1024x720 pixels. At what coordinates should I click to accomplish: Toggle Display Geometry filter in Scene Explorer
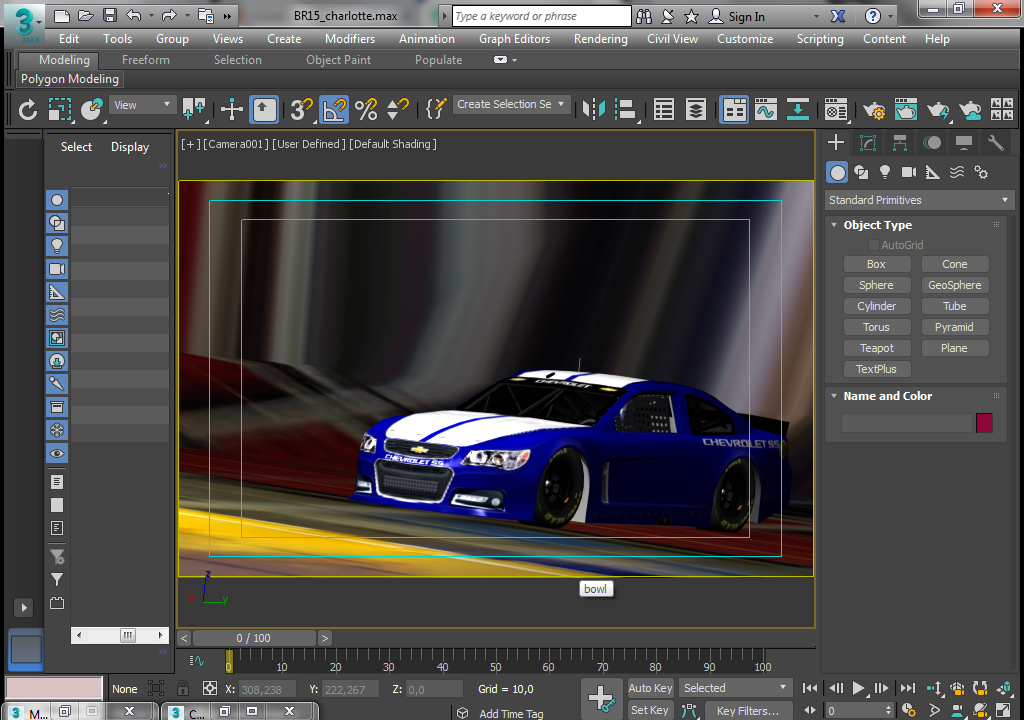[57, 200]
